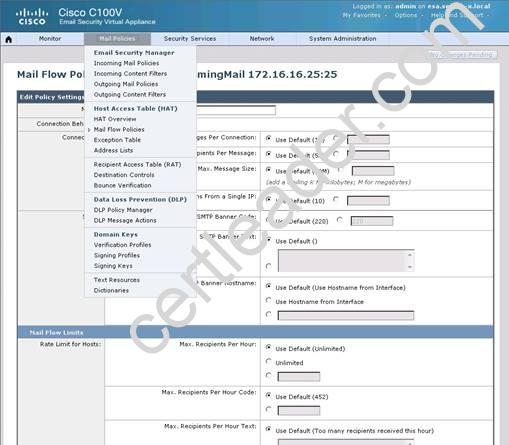Select Use Default (452) recipients code option
This screenshot has width=509, height=445.
(268, 396)
